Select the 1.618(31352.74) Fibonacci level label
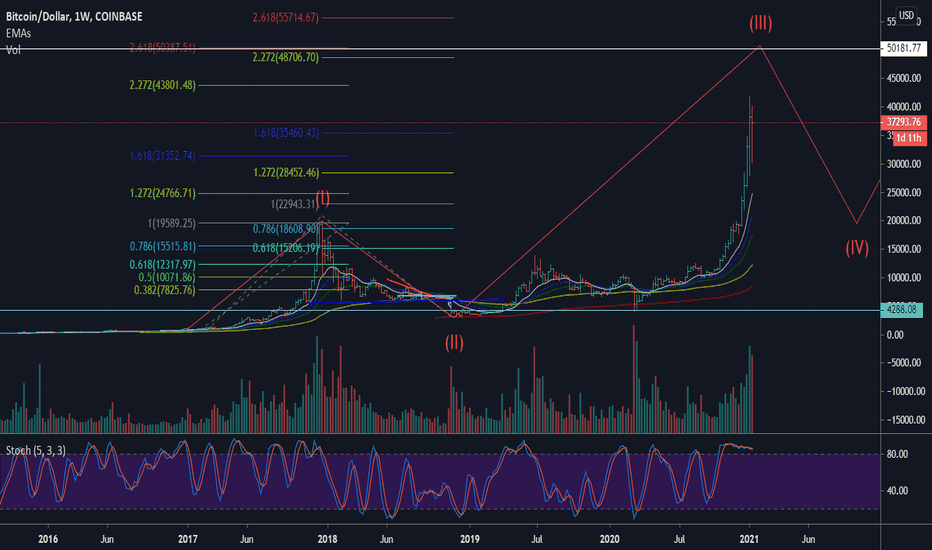This screenshot has height=550, width=932. pos(162,156)
